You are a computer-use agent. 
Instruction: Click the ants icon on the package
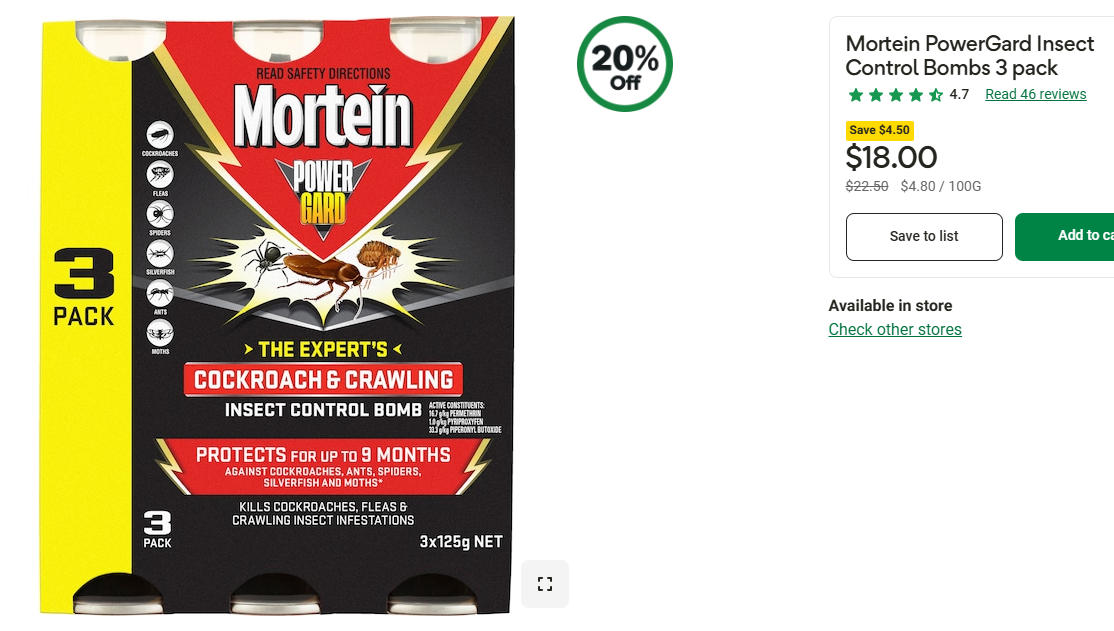click(160, 293)
